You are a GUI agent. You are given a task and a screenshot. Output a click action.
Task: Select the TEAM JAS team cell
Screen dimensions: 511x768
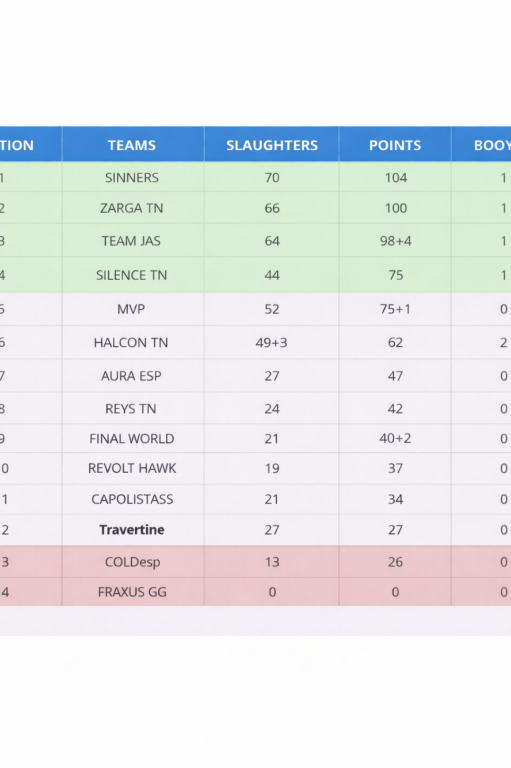tap(133, 241)
